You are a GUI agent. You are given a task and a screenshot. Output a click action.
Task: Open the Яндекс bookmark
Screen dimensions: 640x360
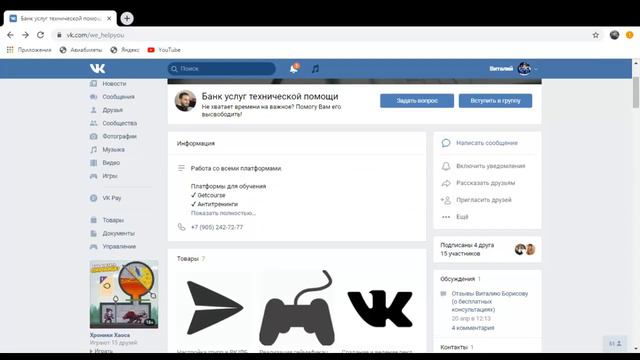tap(125, 50)
